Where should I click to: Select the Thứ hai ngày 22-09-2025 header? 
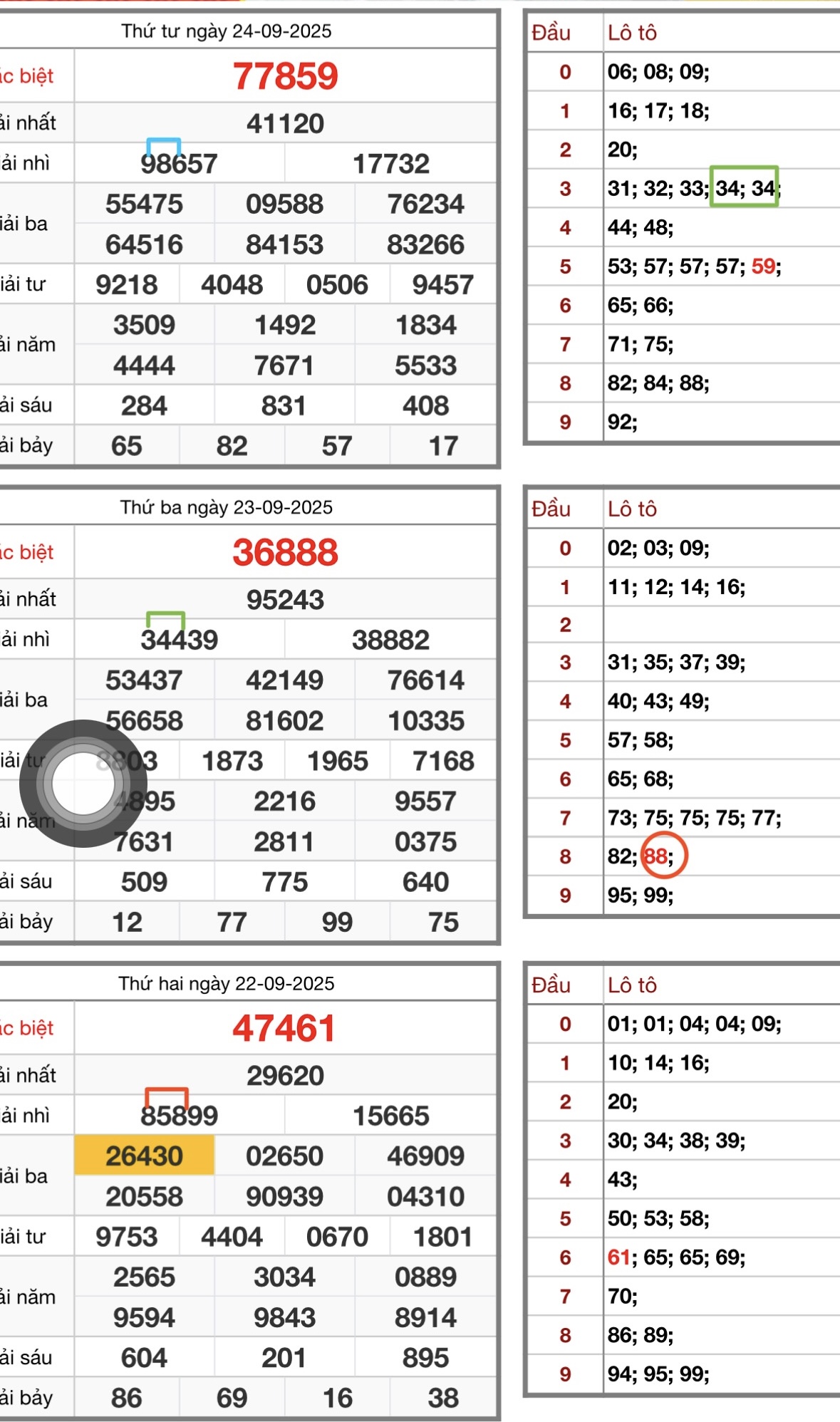click(226, 983)
